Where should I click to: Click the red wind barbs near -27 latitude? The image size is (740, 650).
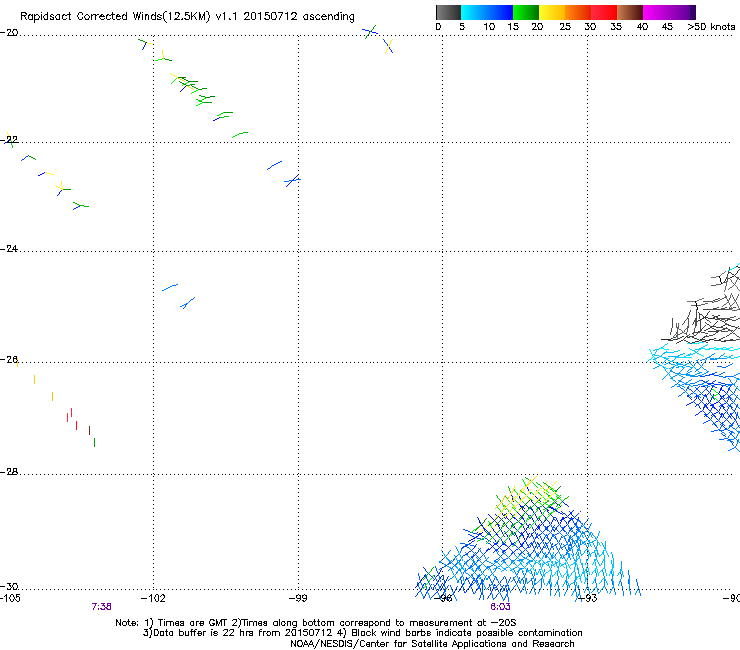[x=72, y=418]
